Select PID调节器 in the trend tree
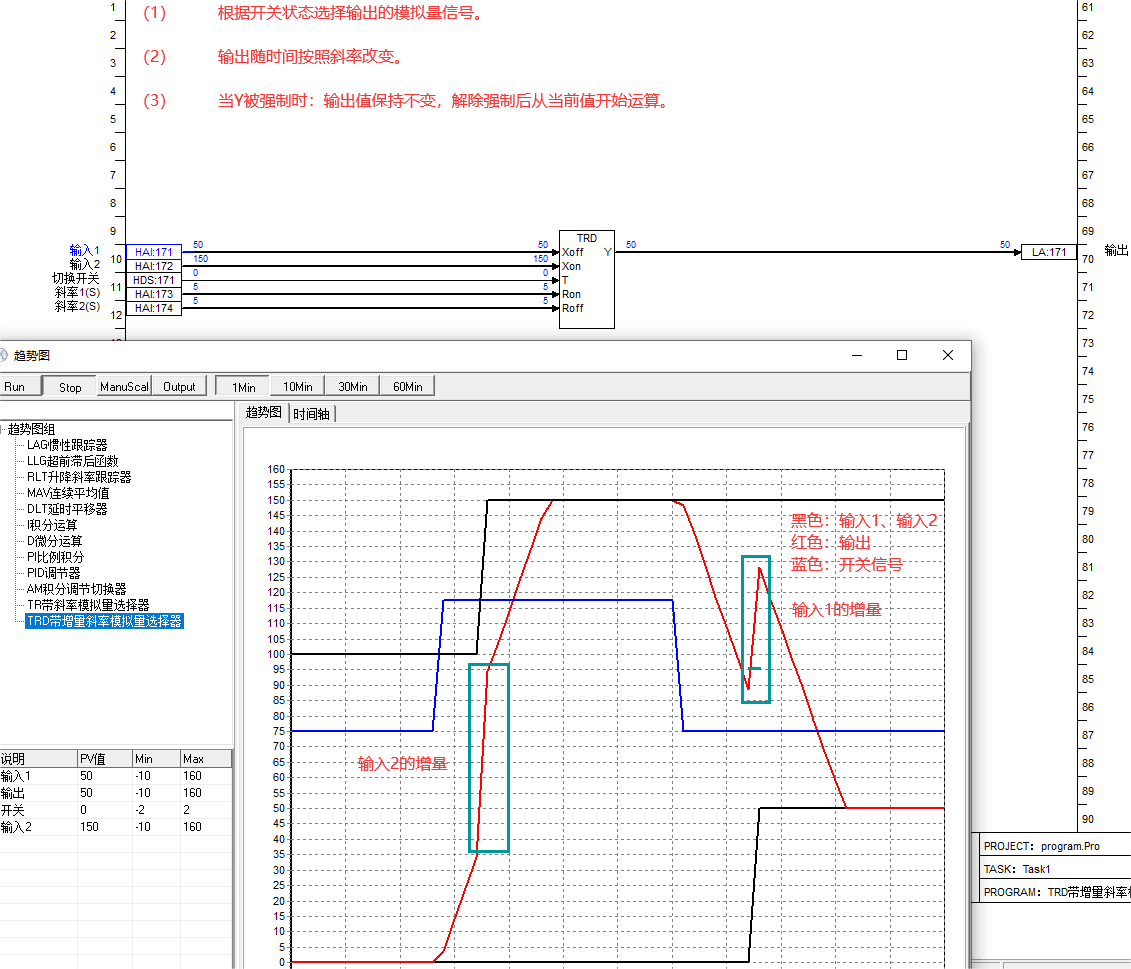The image size is (1131, 969). (x=56, y=573)
